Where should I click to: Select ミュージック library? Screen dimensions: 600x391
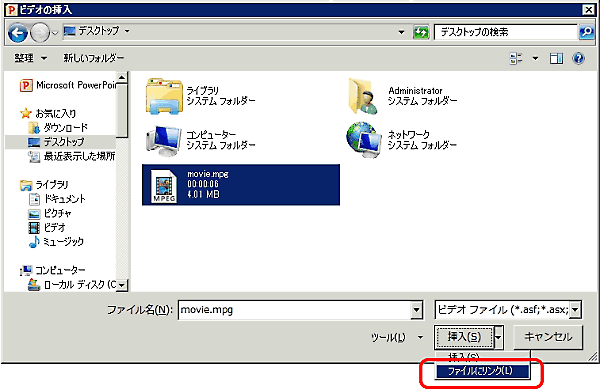click(56, 242)
